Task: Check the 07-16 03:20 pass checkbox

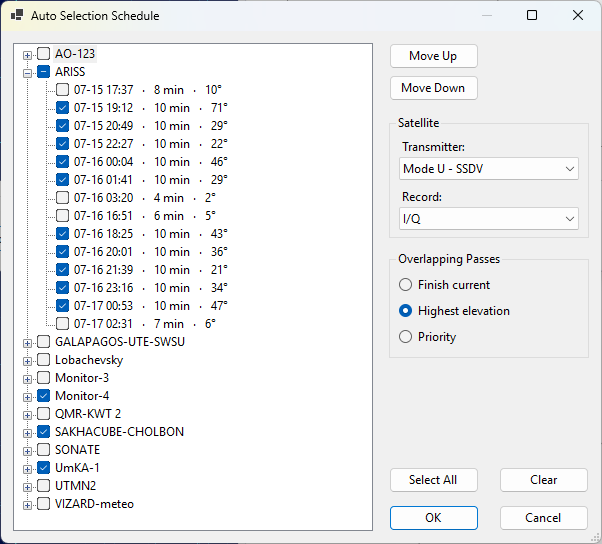Action: [63, 198]
